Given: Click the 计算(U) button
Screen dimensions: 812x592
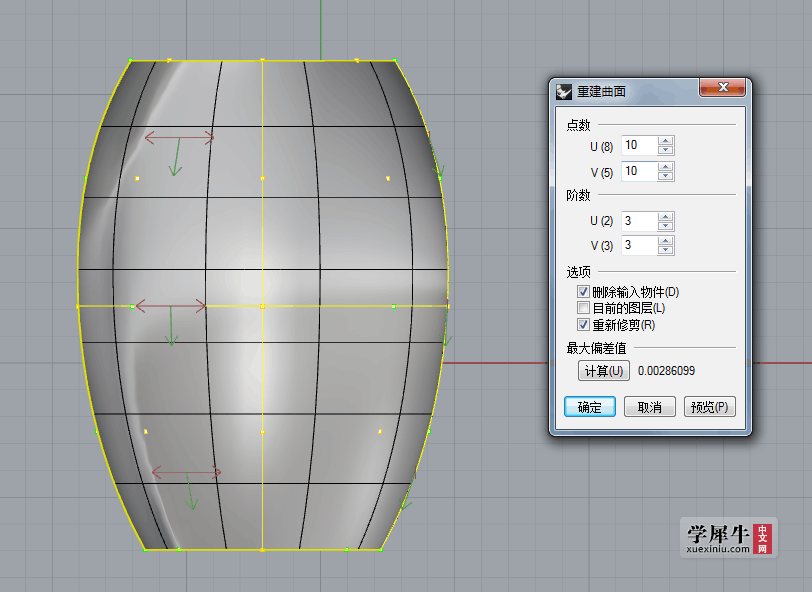Looking at the screenshot, I should [604, 371].
